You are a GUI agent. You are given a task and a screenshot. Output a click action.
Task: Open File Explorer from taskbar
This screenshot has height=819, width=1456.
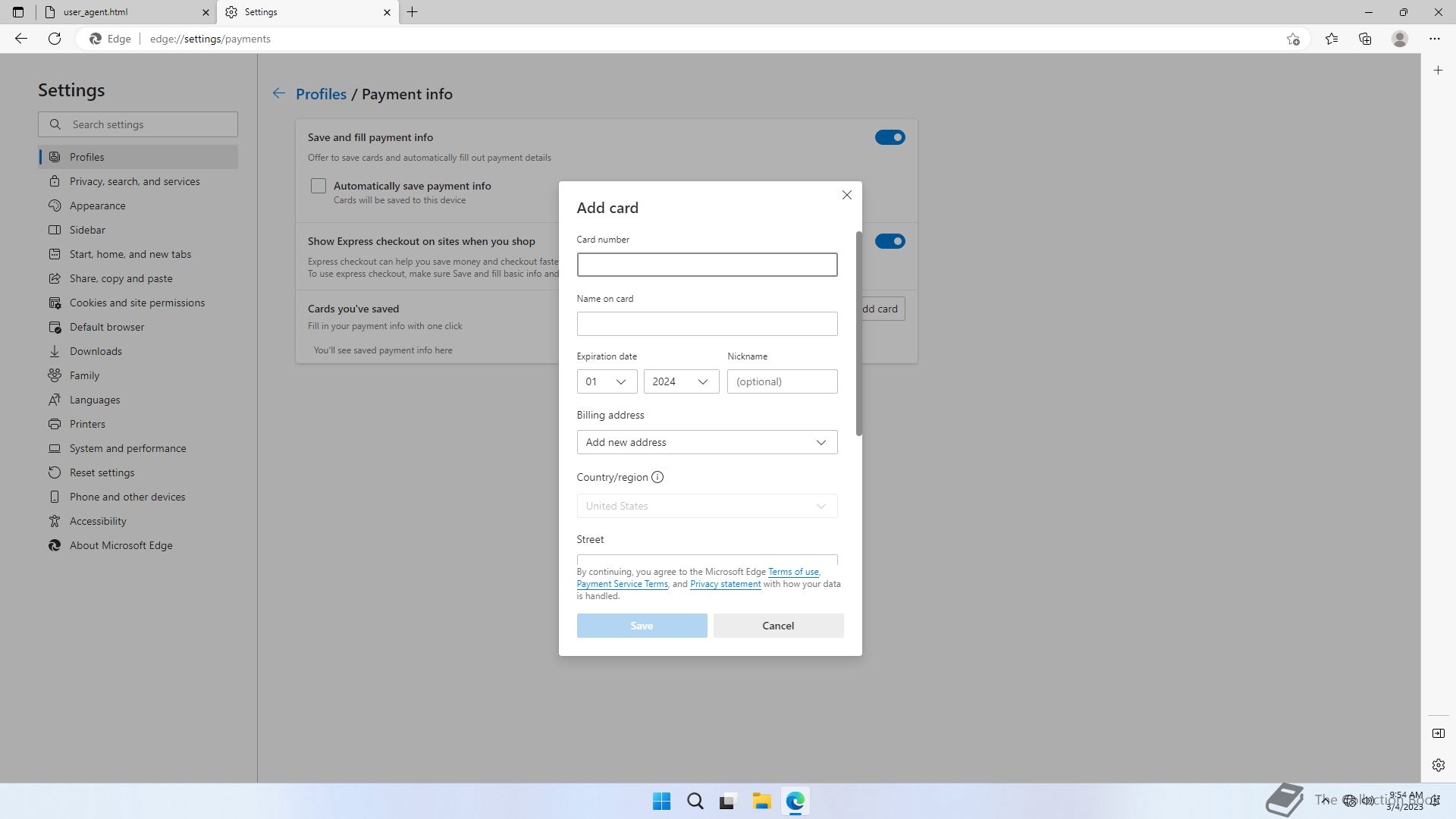point(761,801)
